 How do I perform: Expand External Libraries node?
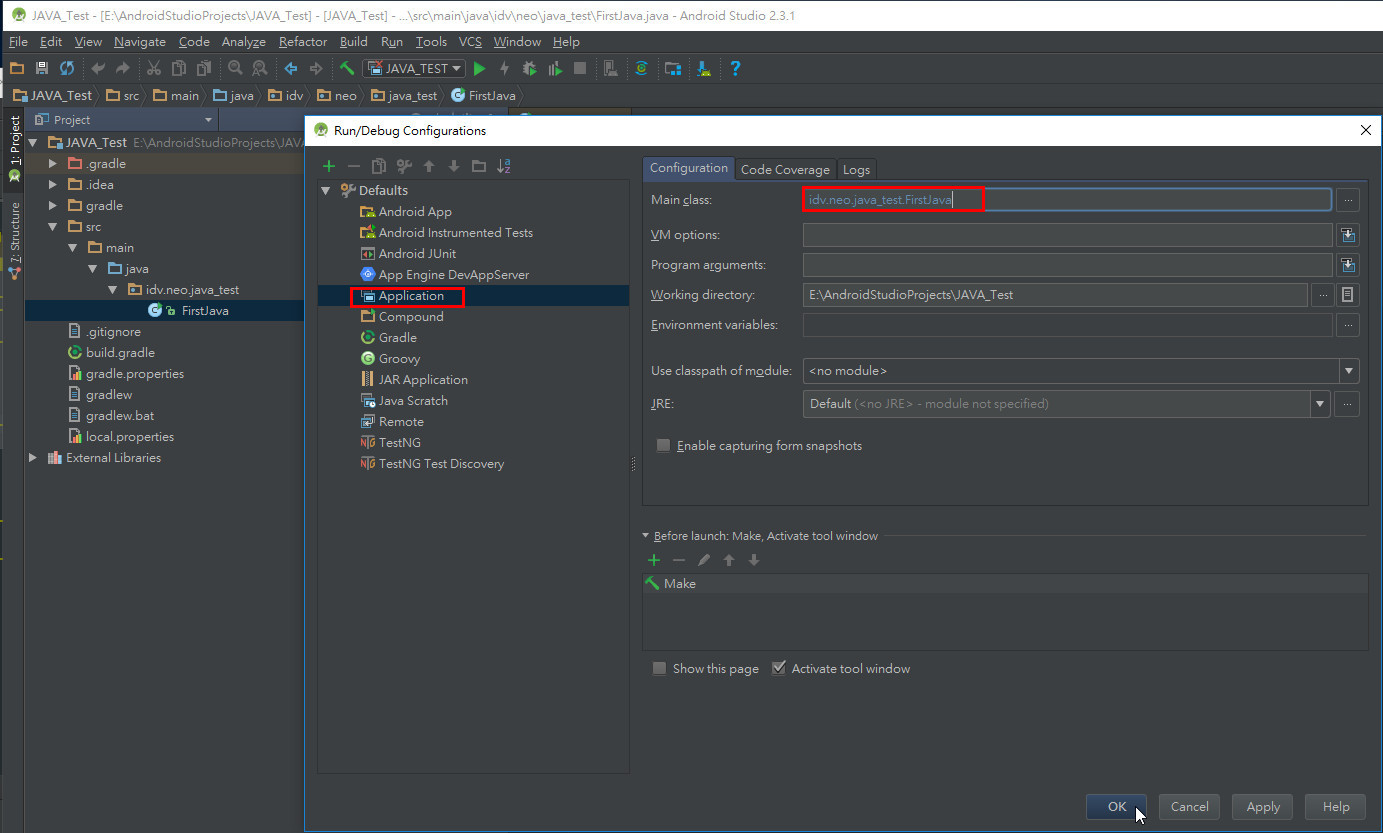coord(33,458)
